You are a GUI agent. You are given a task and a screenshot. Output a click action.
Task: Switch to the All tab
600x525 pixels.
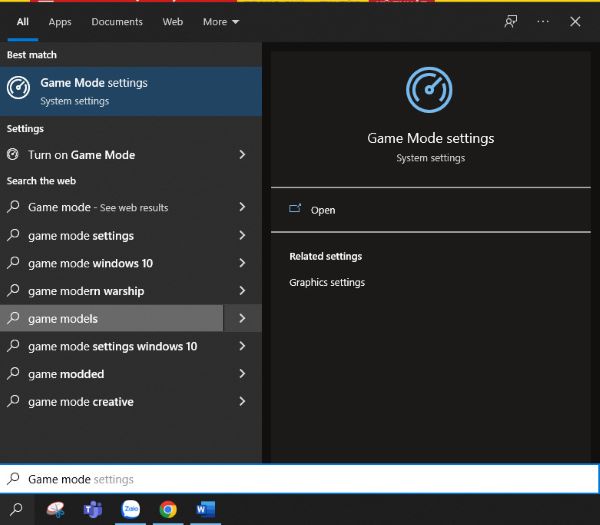click(x=23, y=22)
